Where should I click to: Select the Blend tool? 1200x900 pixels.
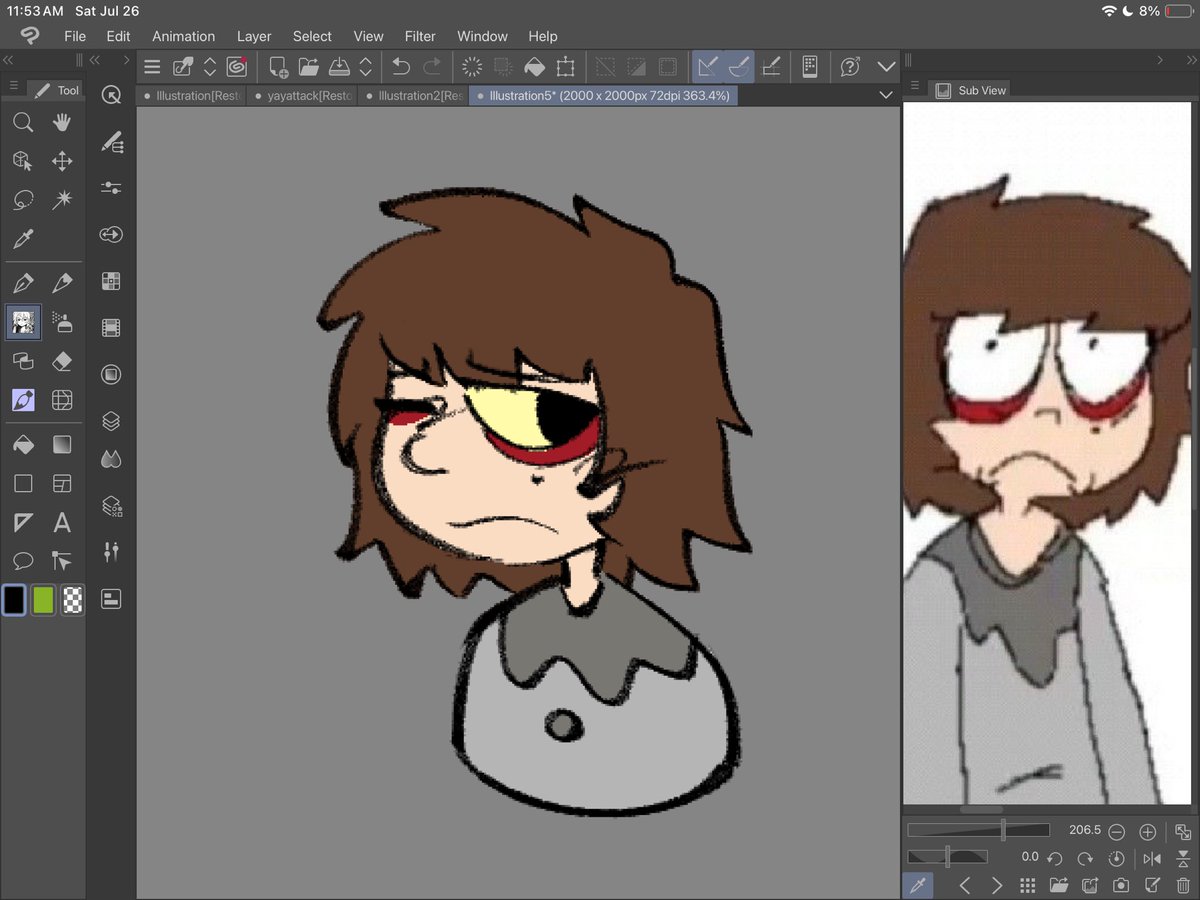pos(23,361)
